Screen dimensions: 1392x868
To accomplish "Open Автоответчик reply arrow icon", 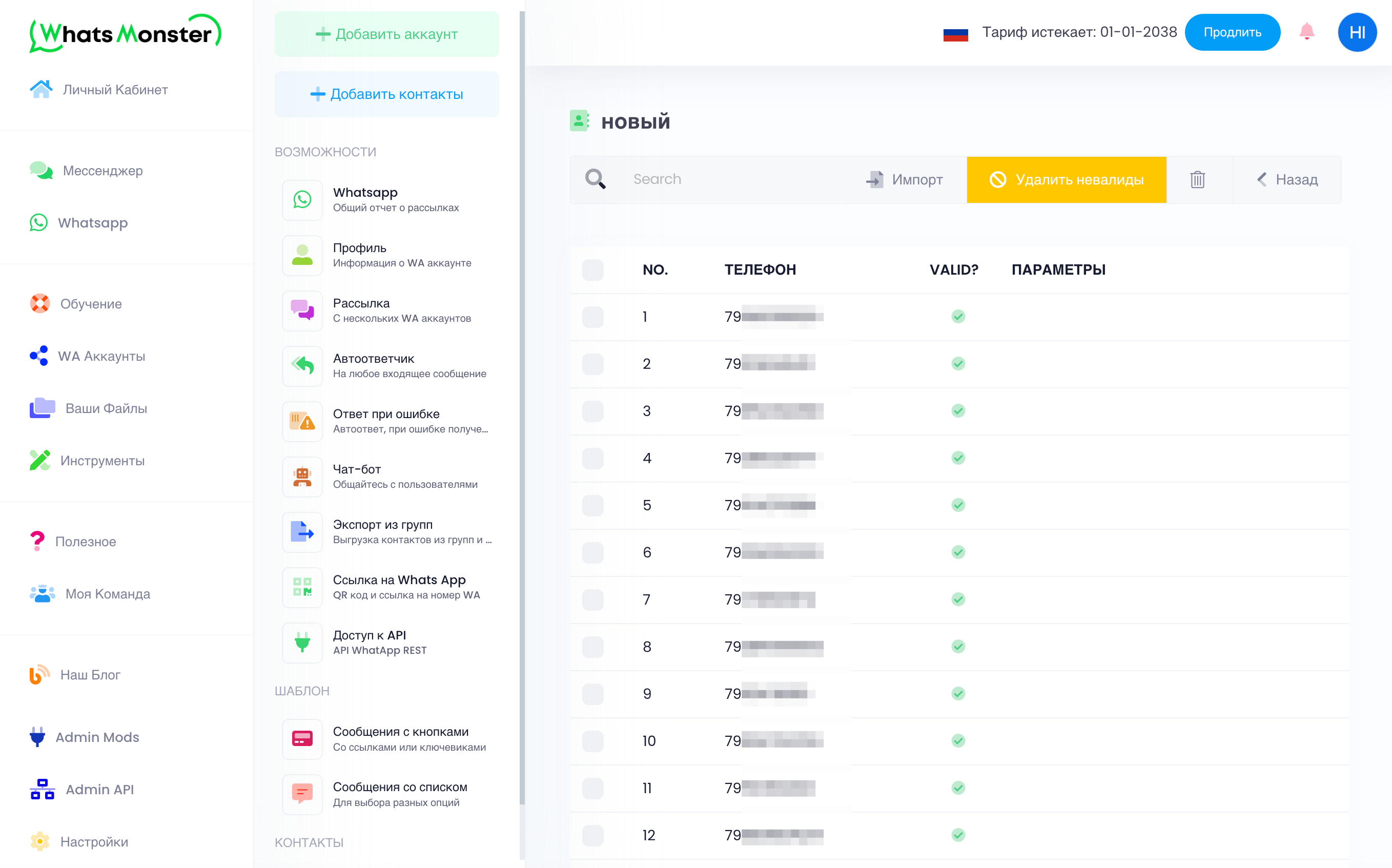I will tap(302, 366).
